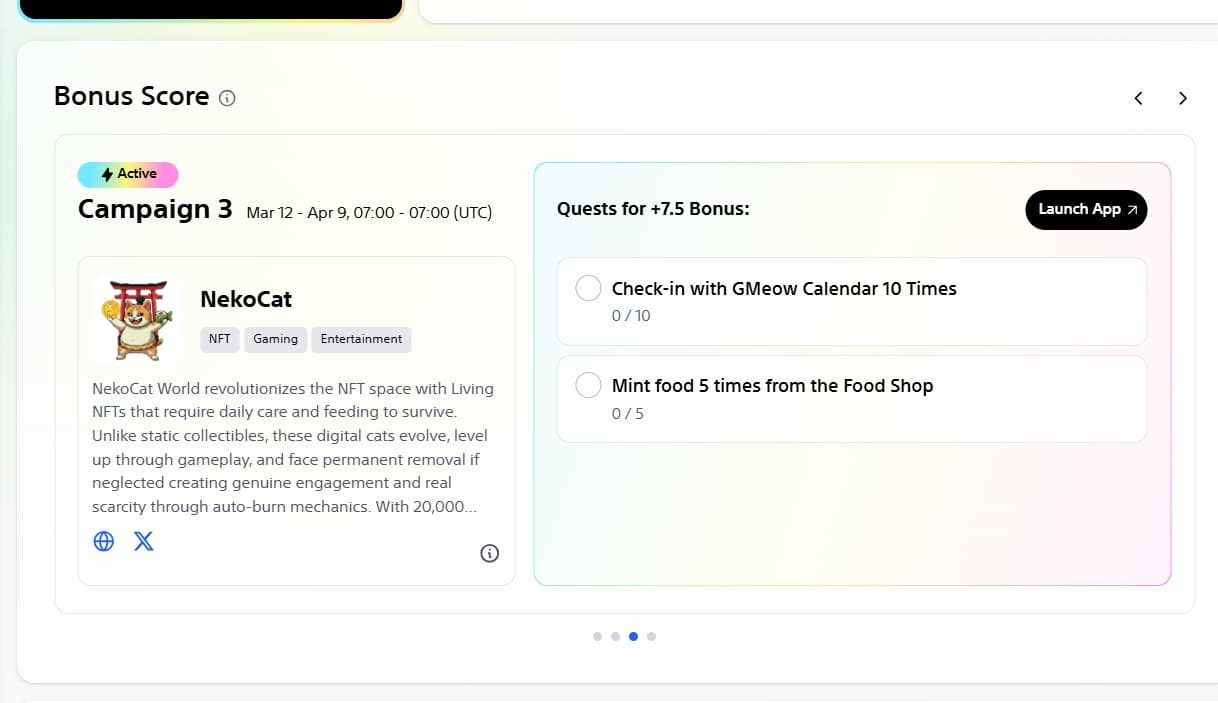Select the Gaming category tag
The height and width of the screenshot is (703, 1218).
point(275,339)
